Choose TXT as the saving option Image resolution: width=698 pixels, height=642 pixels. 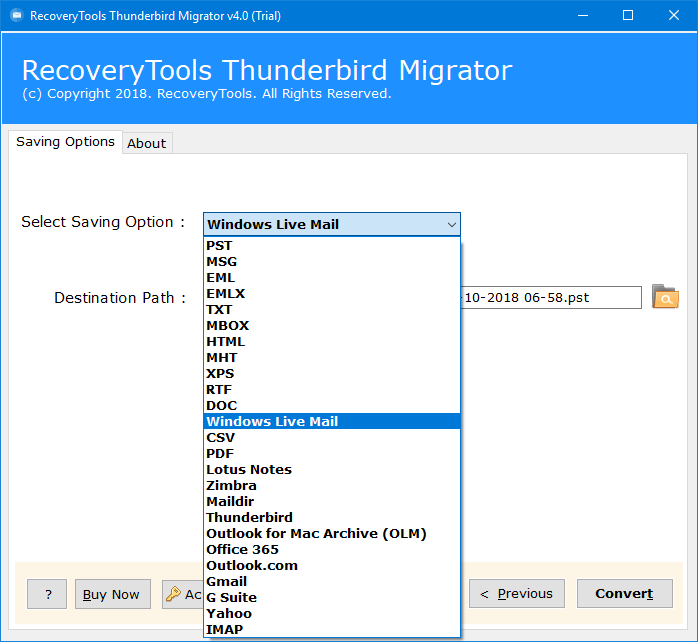click(332, 310)
